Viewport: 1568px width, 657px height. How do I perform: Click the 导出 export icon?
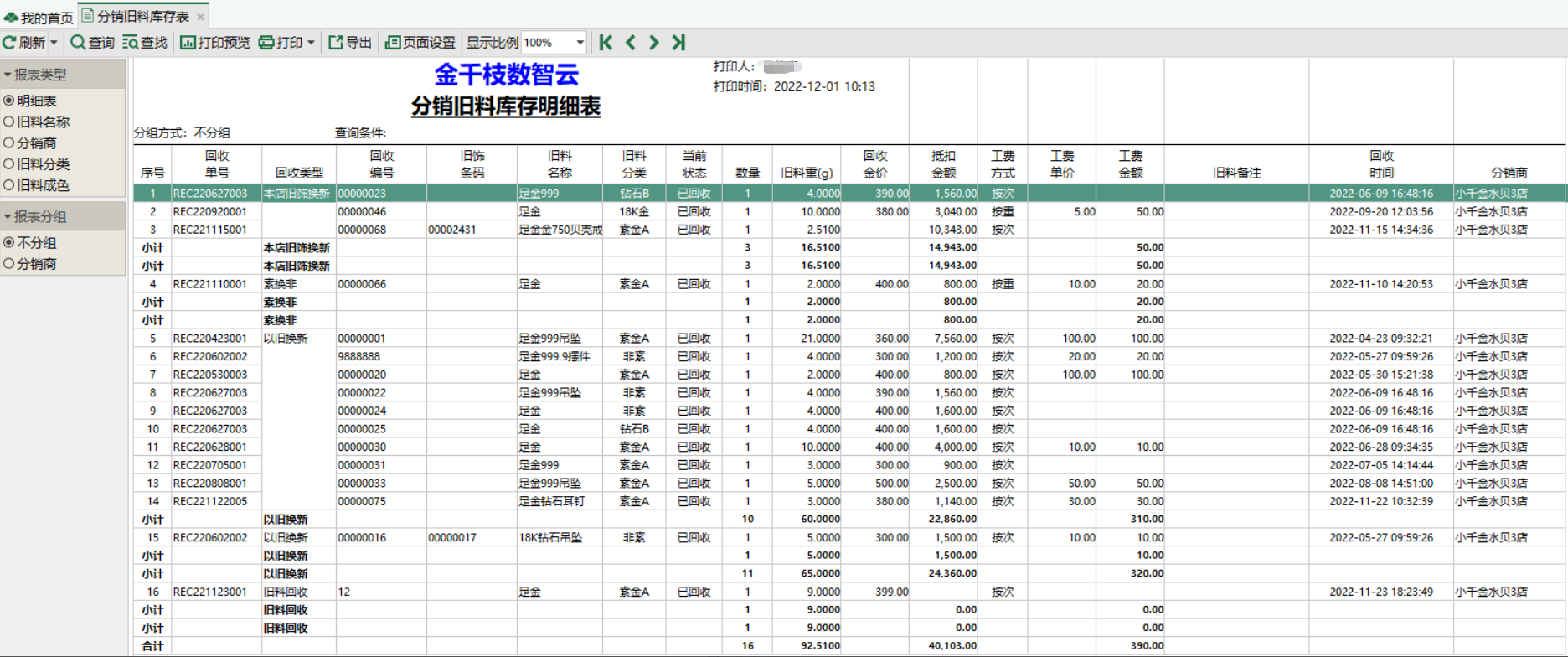pos(336,42)
